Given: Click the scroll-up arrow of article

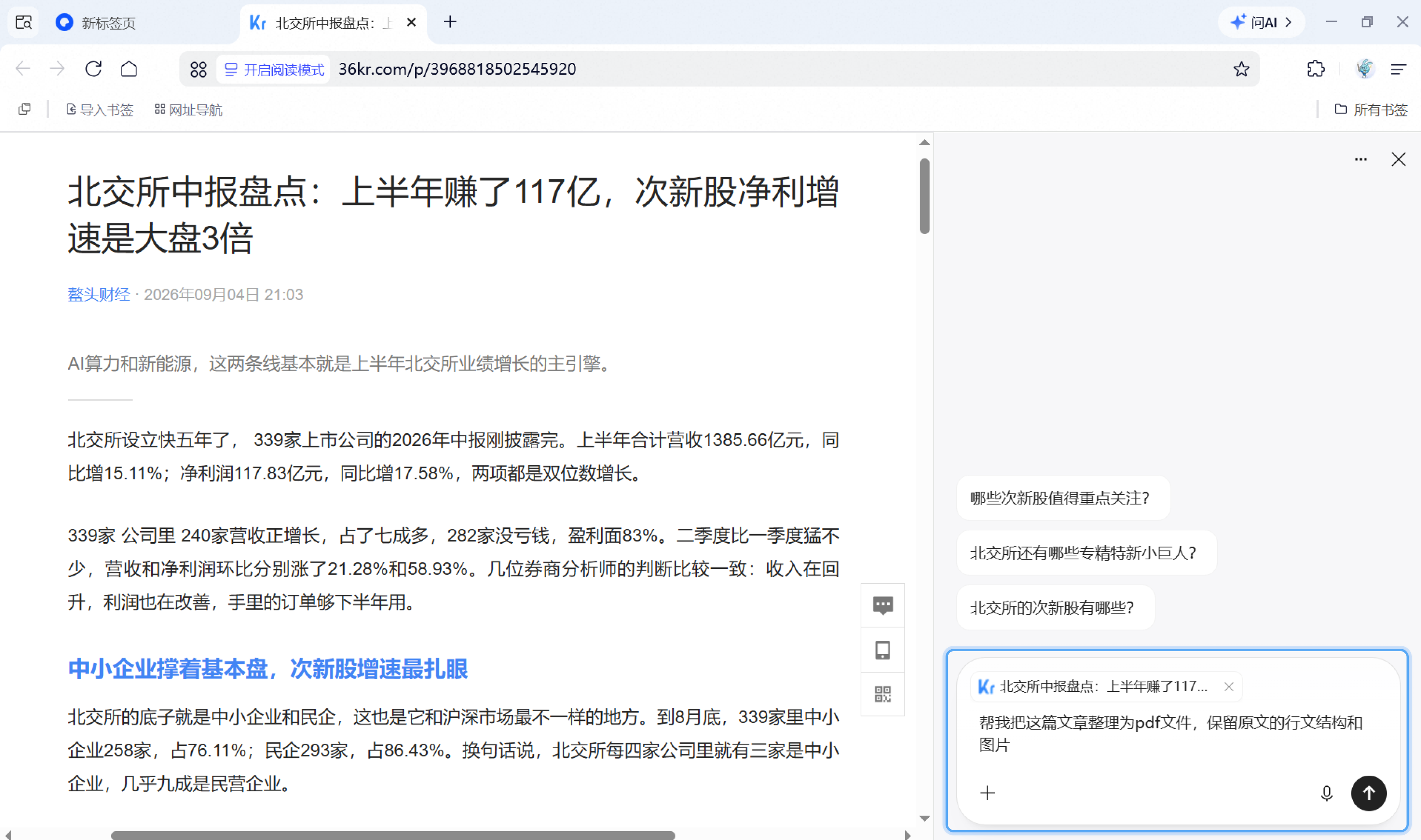Looking at the screenshot, I should (x=925, y=143).
